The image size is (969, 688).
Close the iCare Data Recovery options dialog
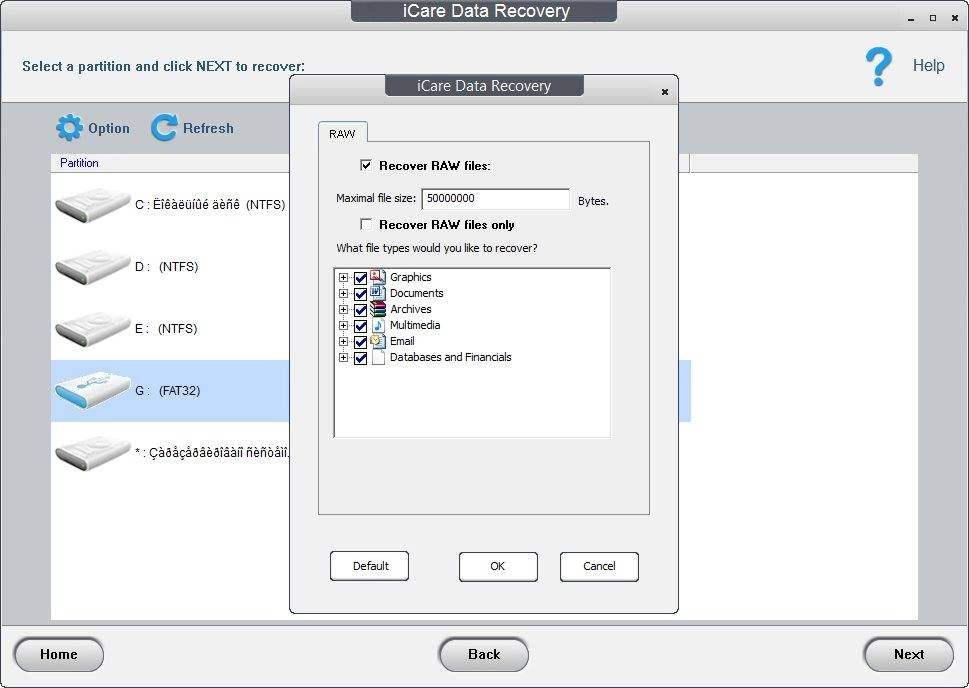pos(664,91)
